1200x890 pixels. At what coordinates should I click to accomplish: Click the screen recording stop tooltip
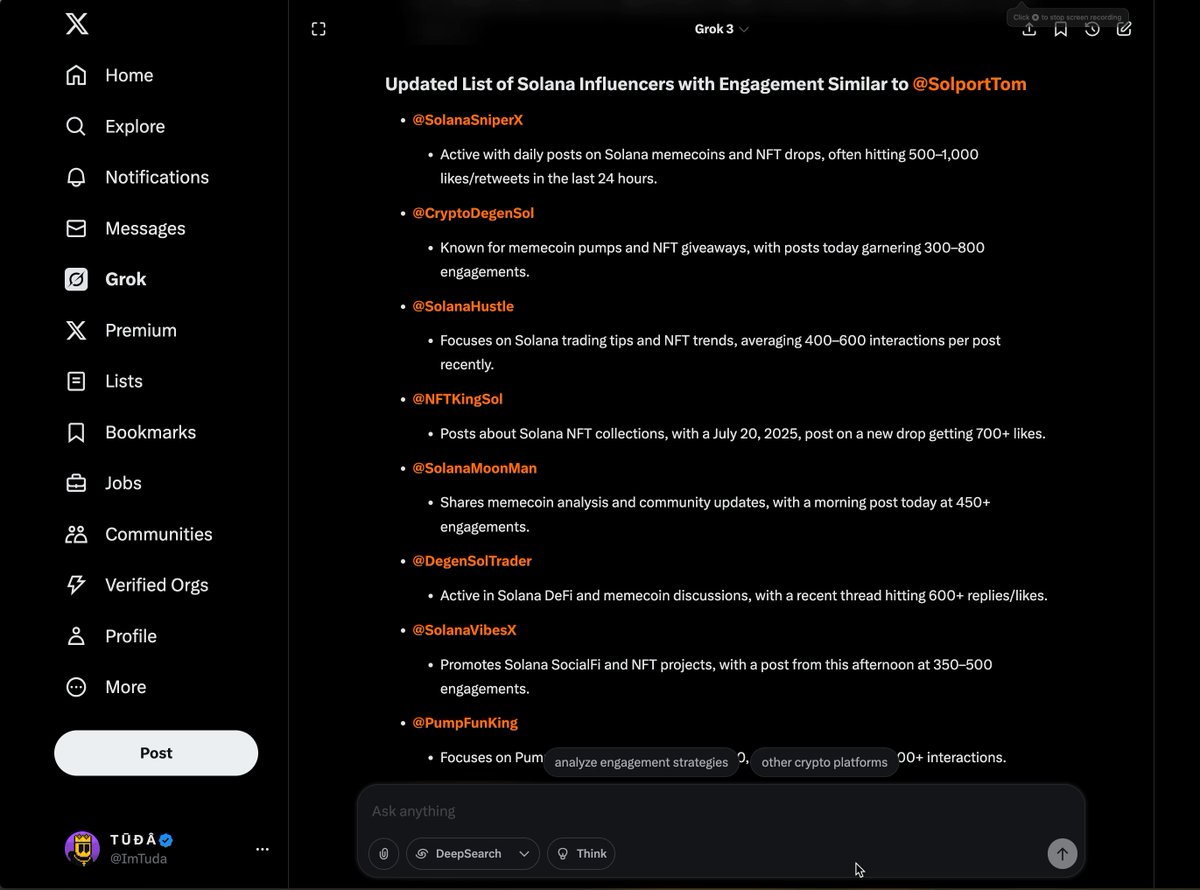pyautogui.click(x=1067, y=17)
